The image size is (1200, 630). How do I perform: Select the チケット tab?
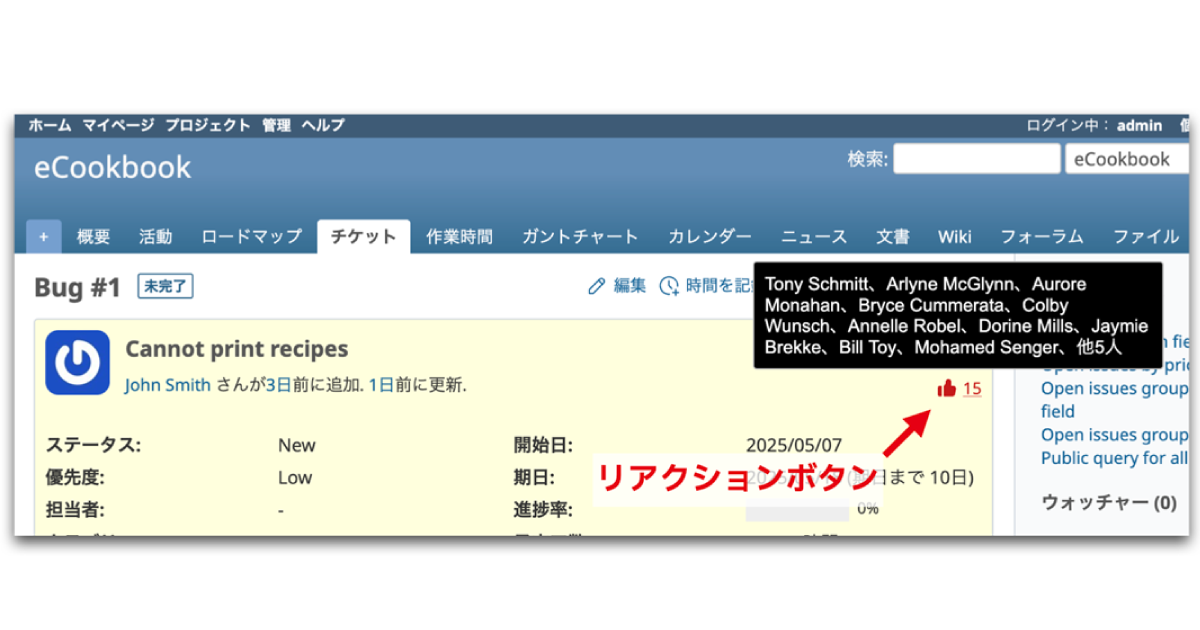tap(364, 237)
